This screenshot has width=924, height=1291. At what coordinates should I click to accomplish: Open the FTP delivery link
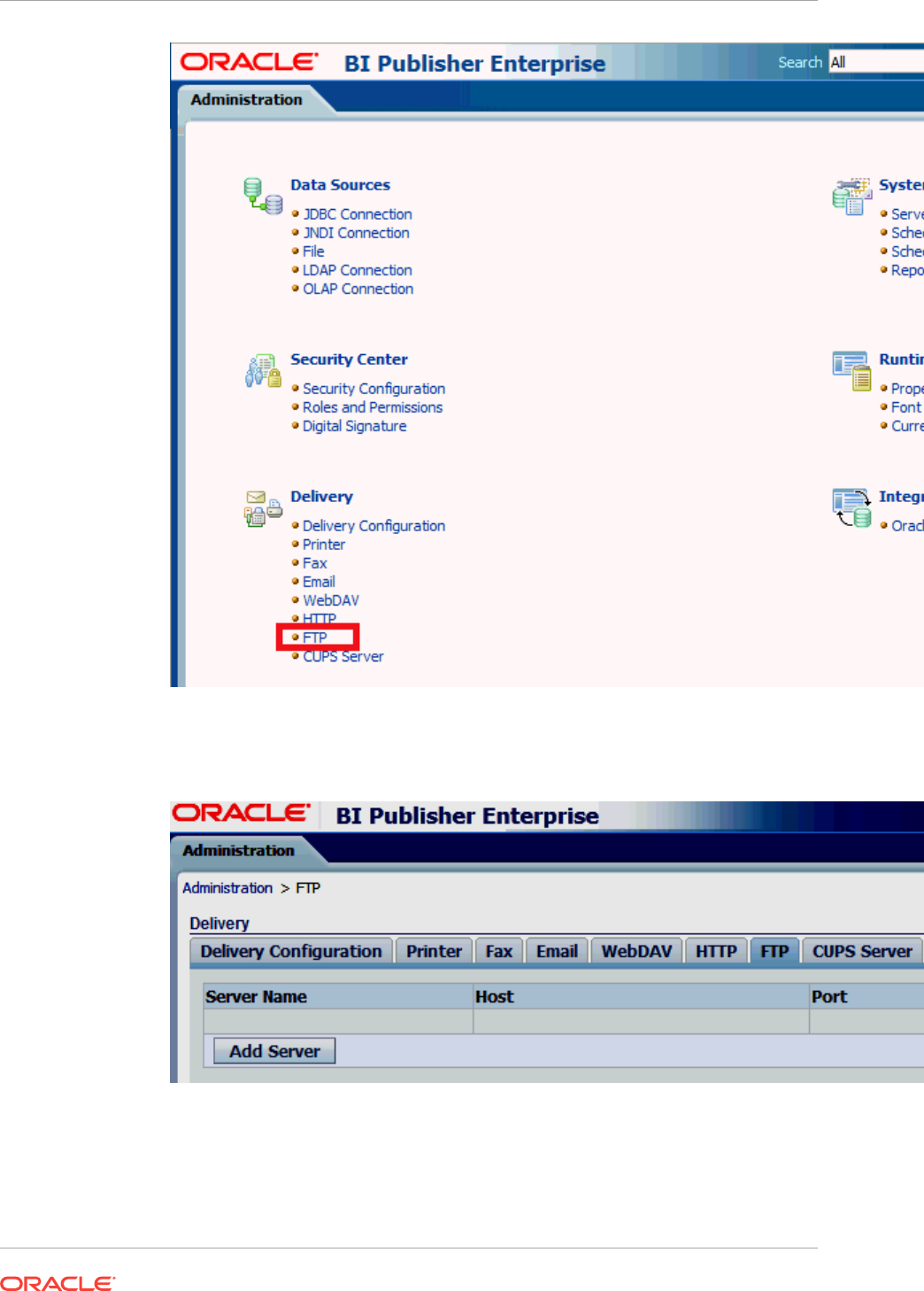315,638
